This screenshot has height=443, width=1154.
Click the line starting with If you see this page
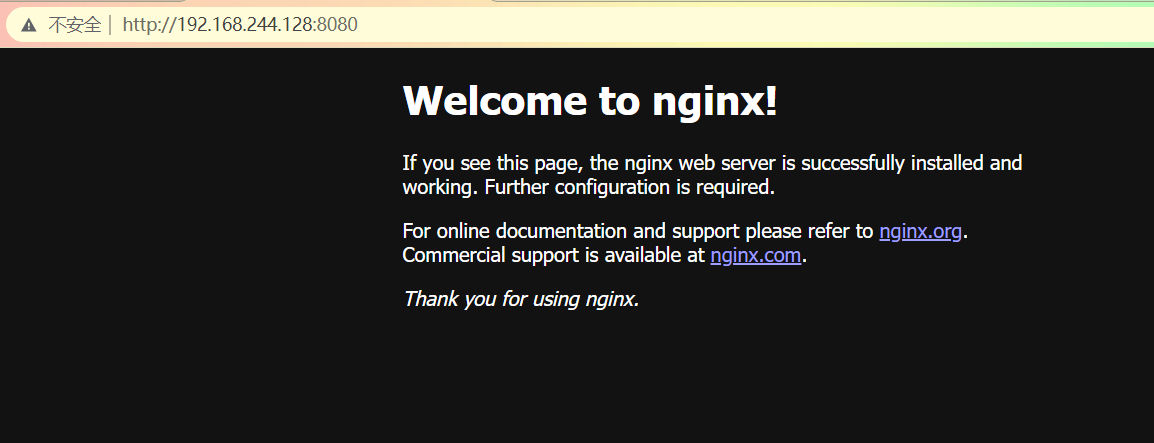[x=712, y=163]
